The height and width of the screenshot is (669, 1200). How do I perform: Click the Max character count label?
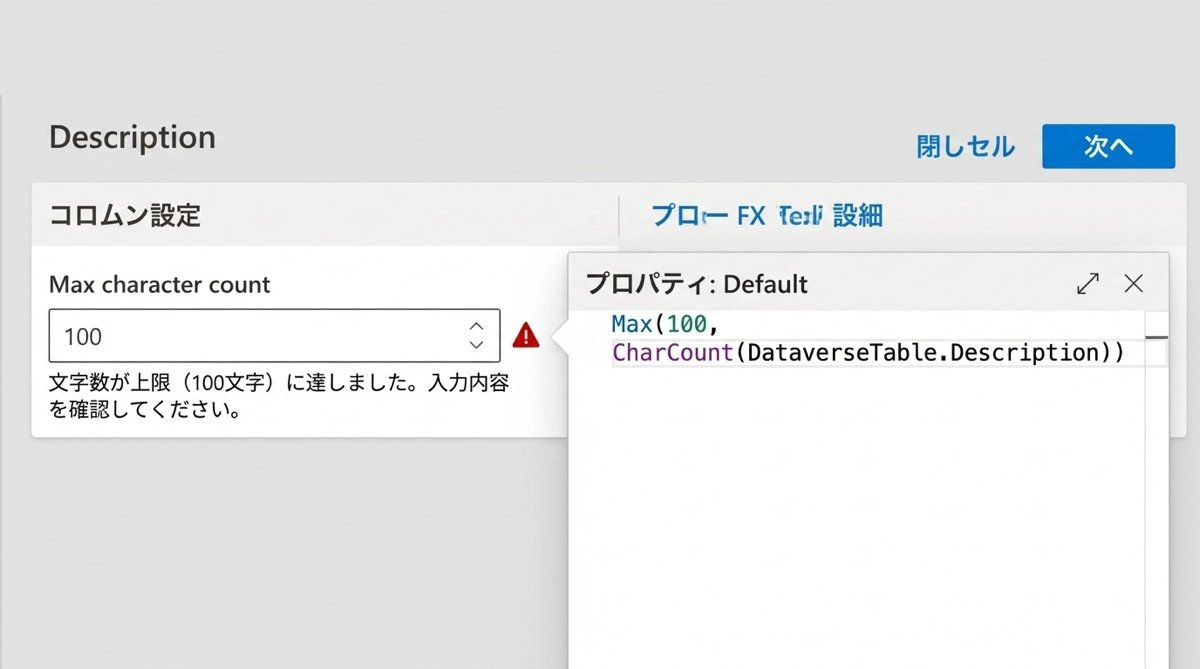coord(159,284)
